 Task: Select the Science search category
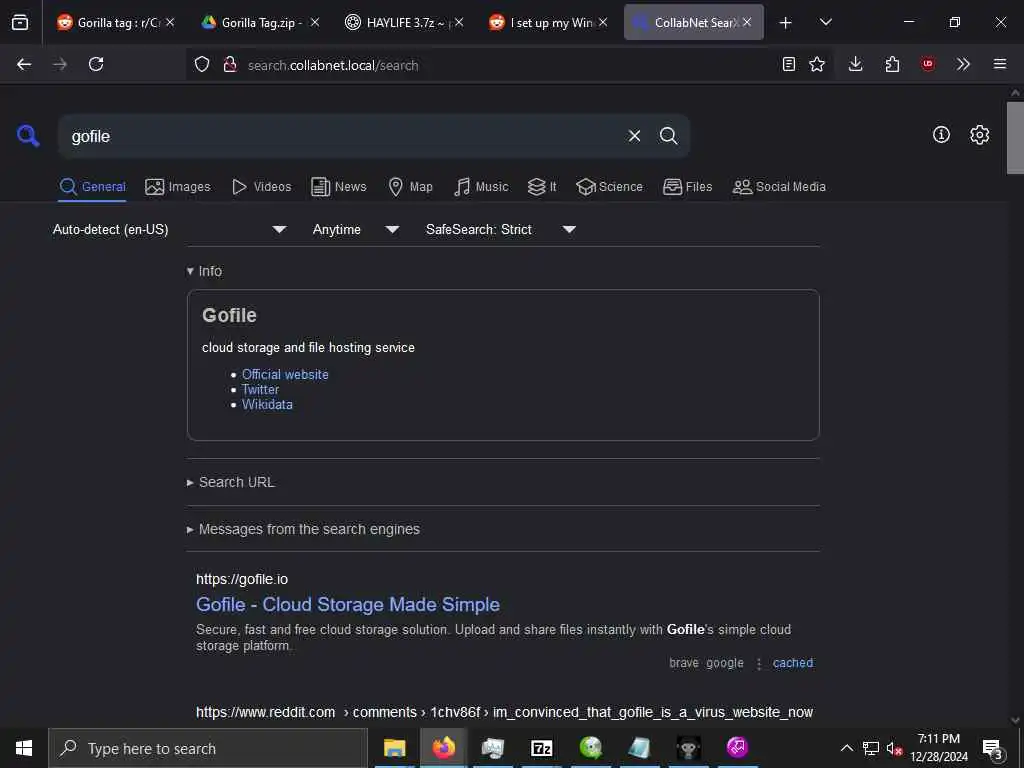click(609, 187)
